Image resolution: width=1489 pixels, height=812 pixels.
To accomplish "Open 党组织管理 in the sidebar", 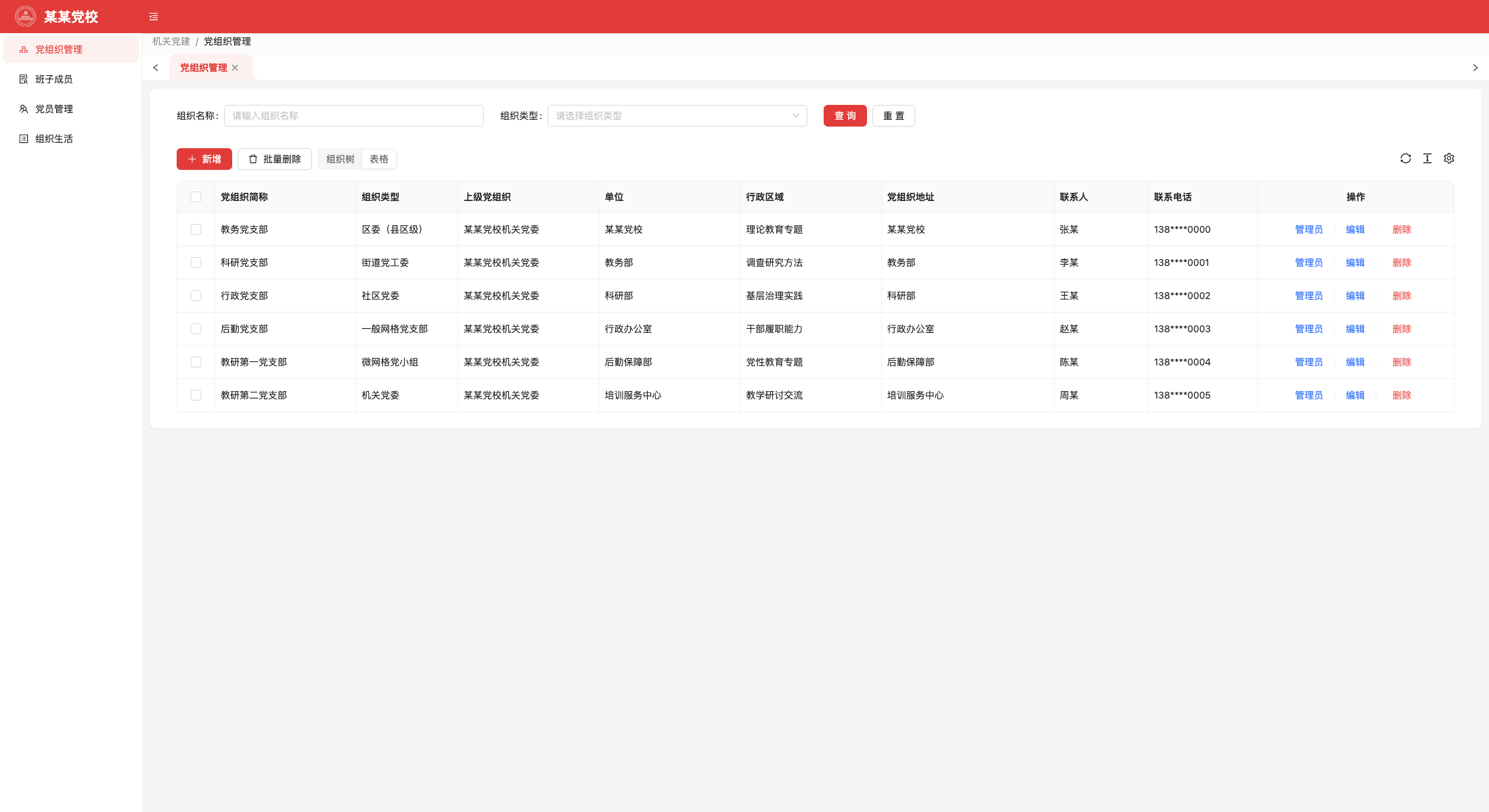I will click(x=71, y=49).
